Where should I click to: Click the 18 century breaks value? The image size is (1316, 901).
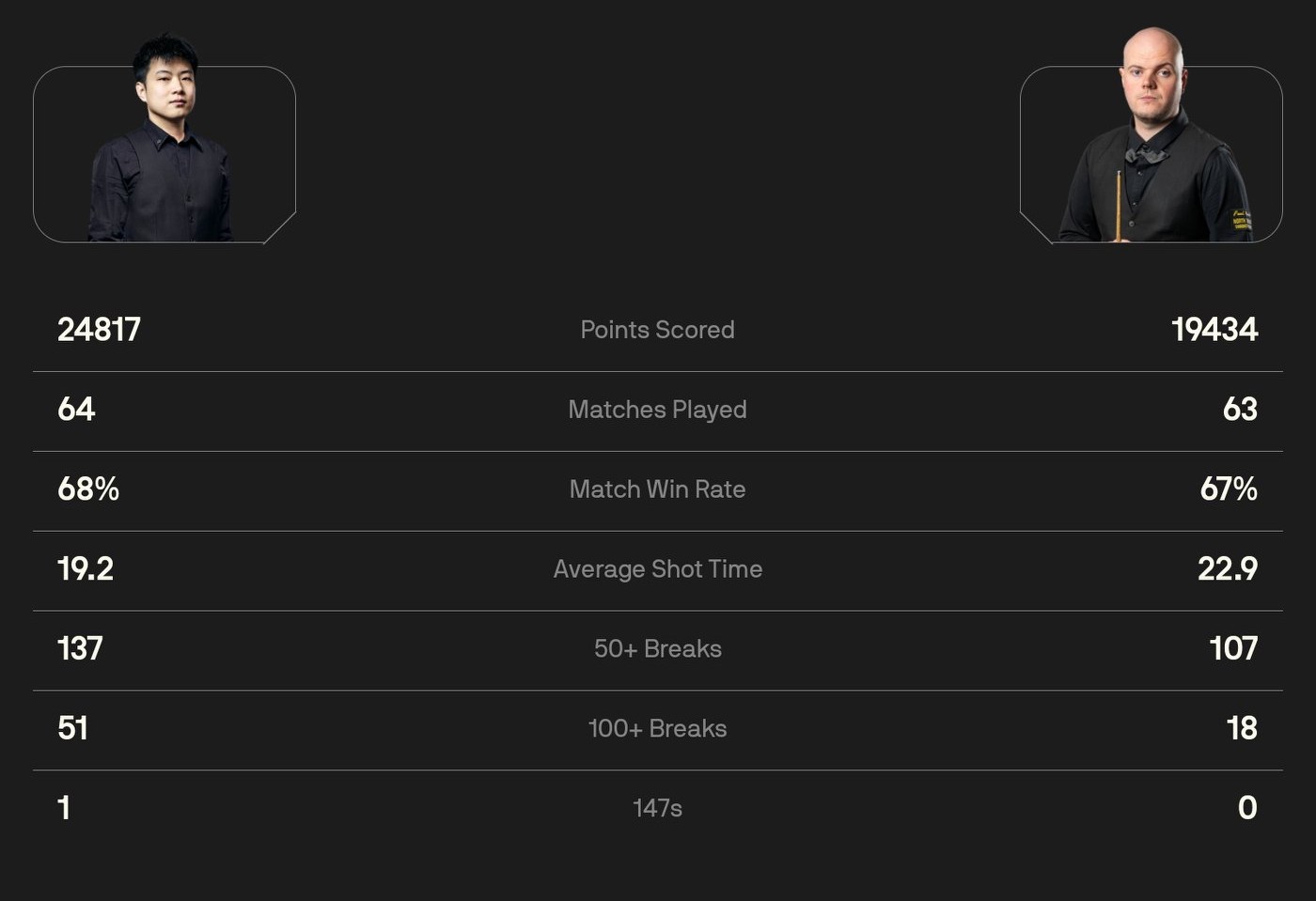1241,729
